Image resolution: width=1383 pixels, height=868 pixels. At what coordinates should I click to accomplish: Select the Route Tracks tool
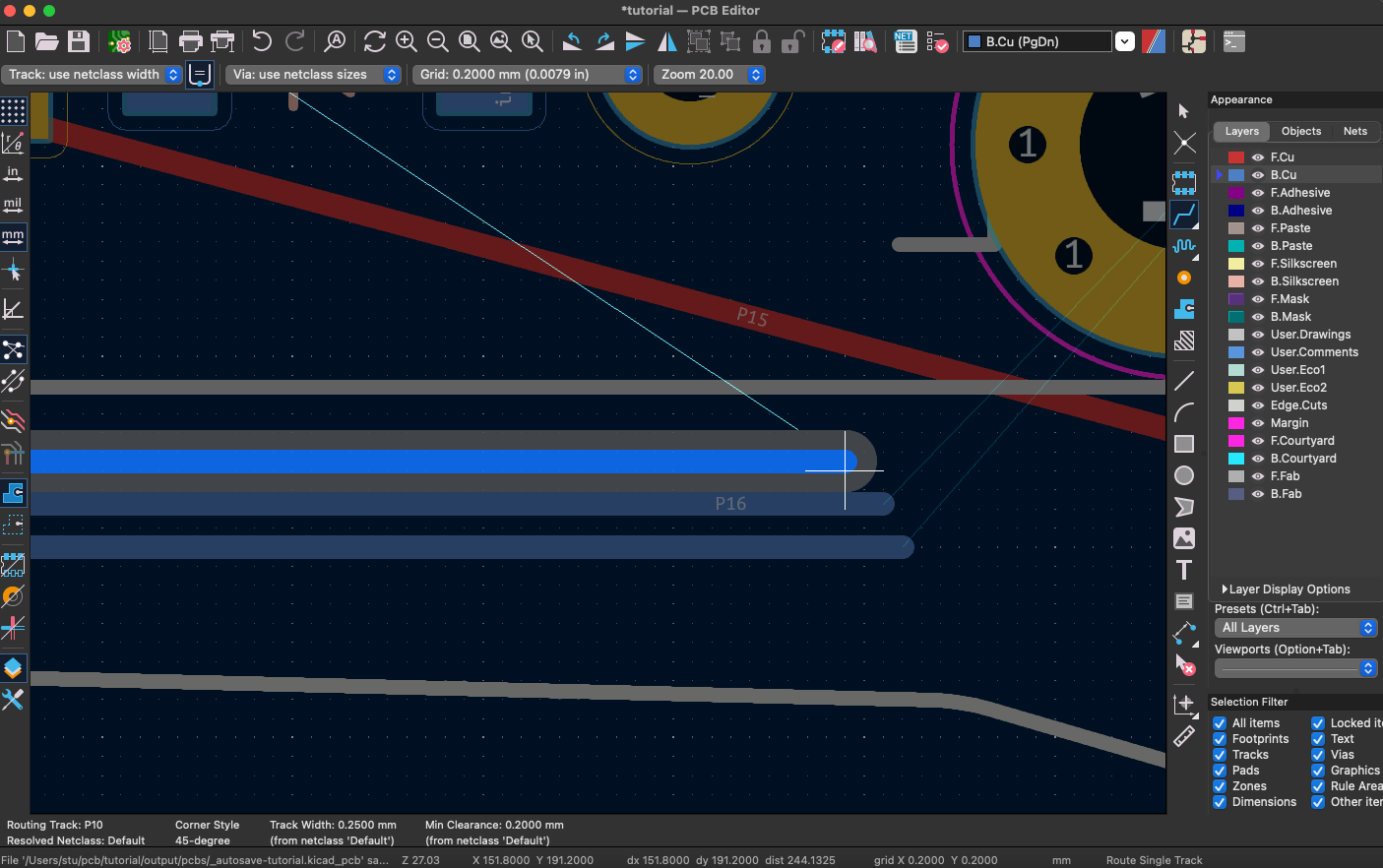point(1184,215)
